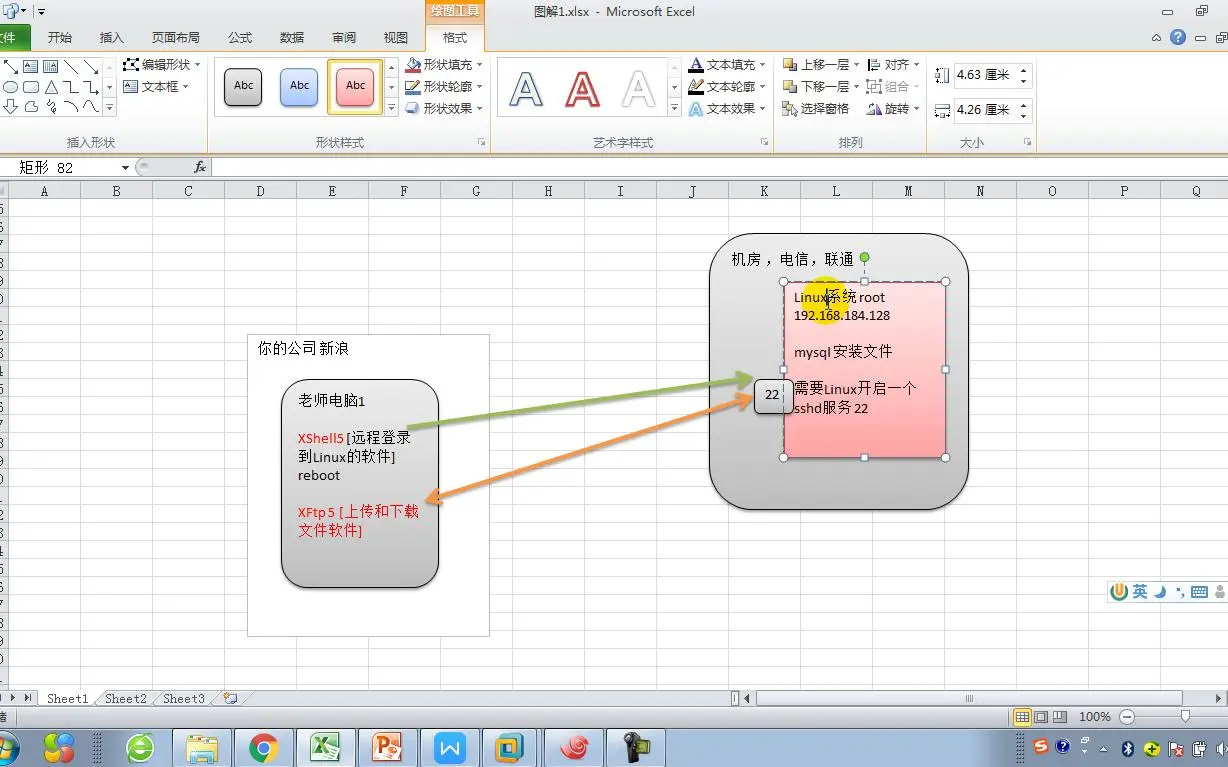
Task: Open Selection Pane (选择窗格)
Action: [x=816, y=108]
